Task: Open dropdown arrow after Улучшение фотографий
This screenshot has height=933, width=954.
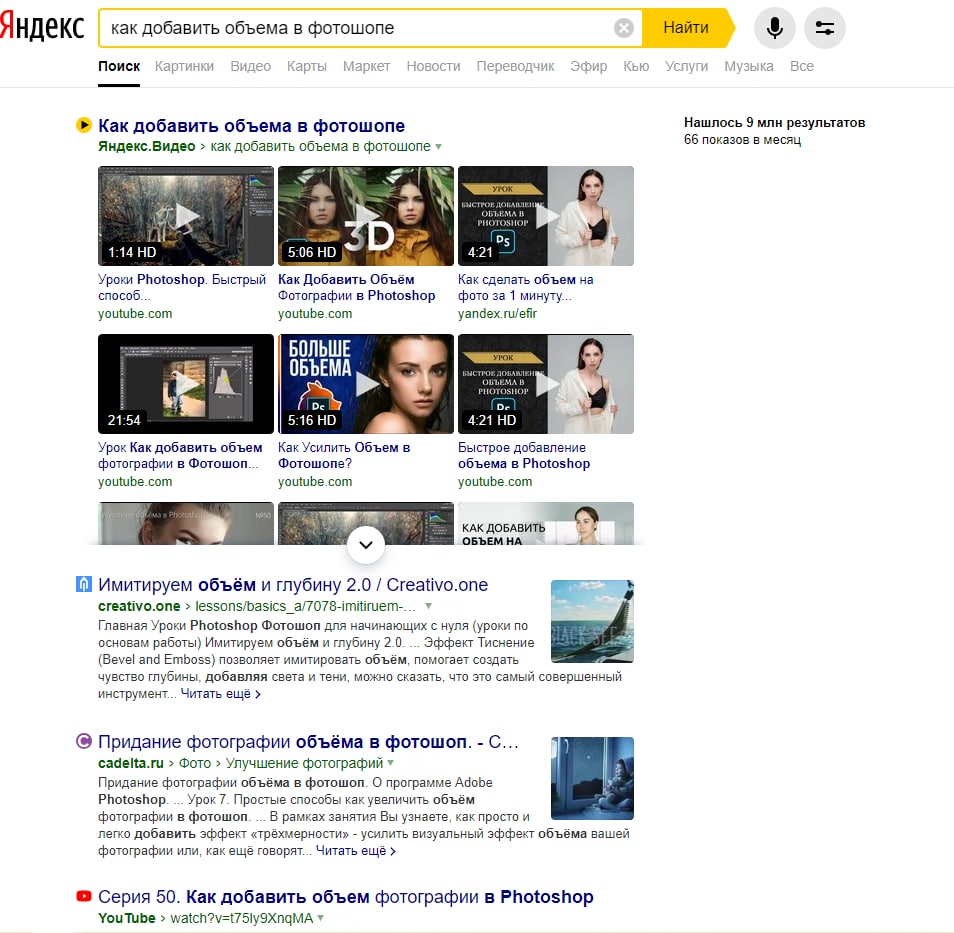Action: click(x=391, y=763)
